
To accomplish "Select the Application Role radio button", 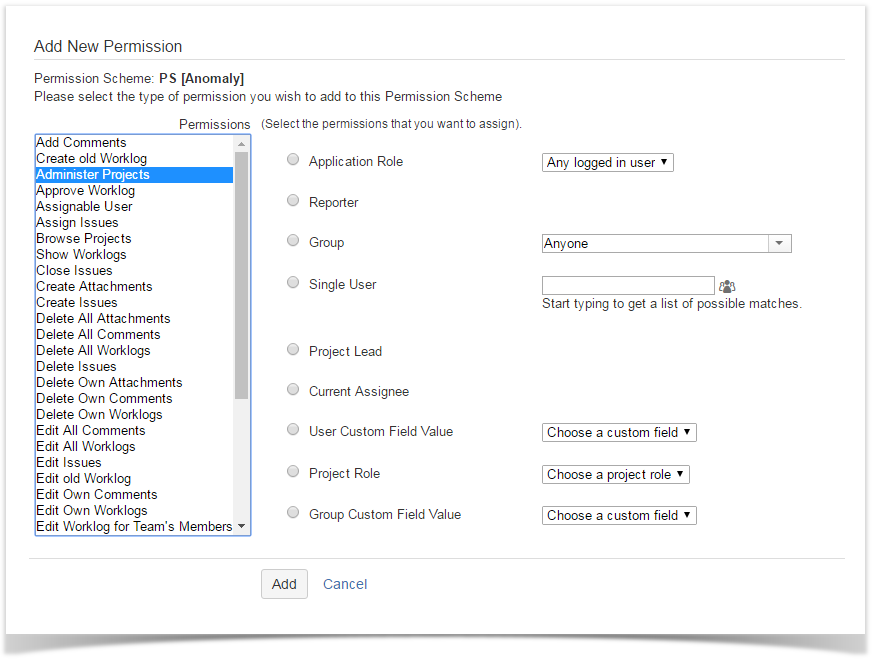I will pyautogui.click(x=293, y=159).
